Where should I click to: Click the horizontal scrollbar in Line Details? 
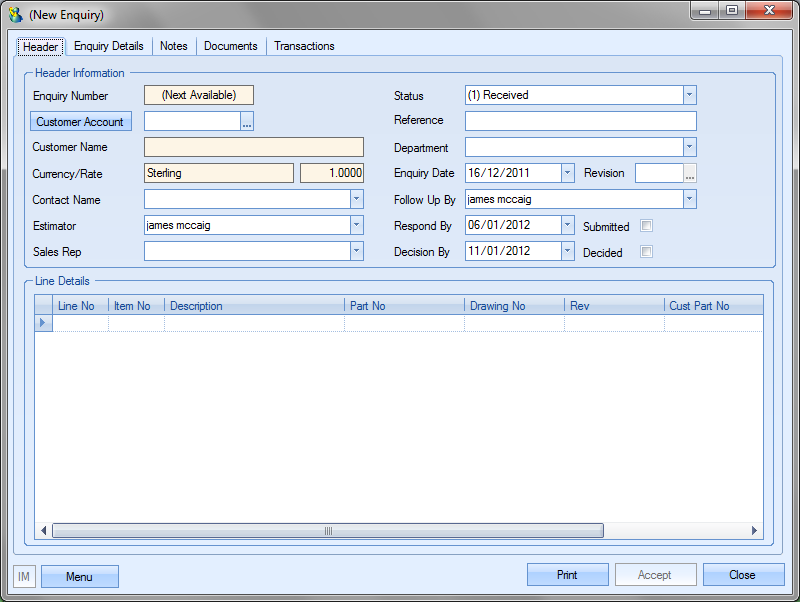pyautogui.click(x=327, y=531)
